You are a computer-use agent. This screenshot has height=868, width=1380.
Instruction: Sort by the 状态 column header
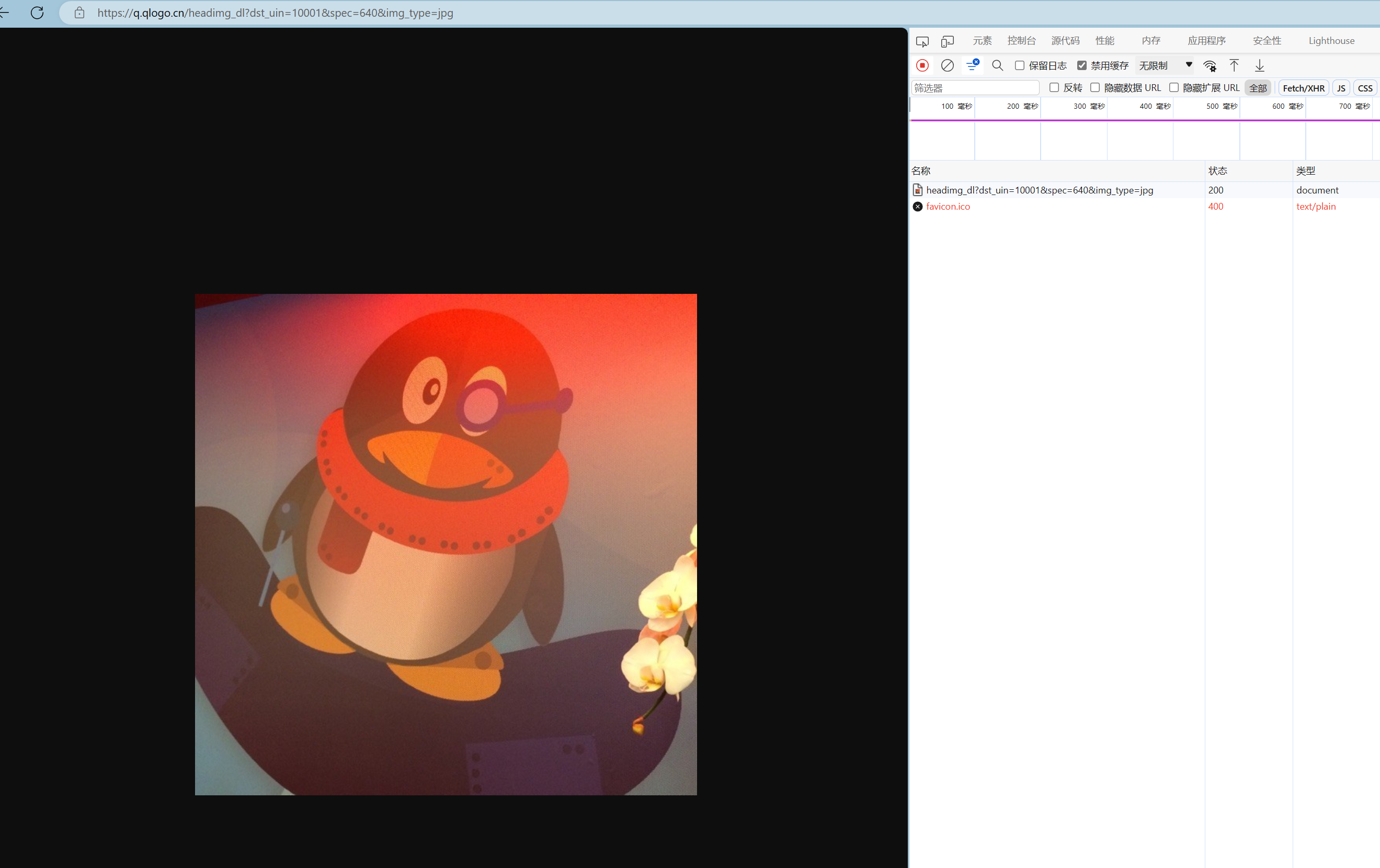point(1248,171)
